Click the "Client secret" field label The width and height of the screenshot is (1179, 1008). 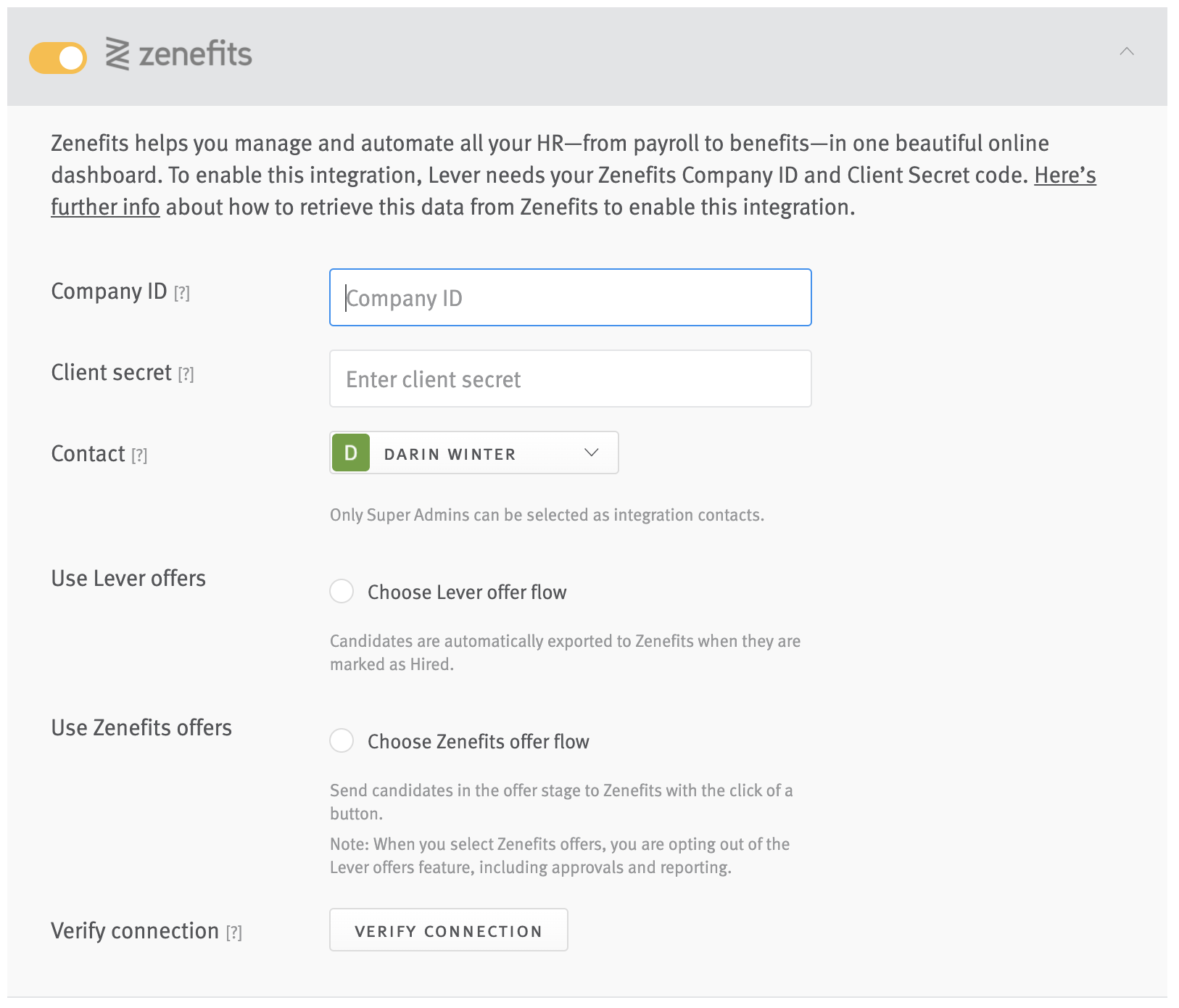point(111,373)
